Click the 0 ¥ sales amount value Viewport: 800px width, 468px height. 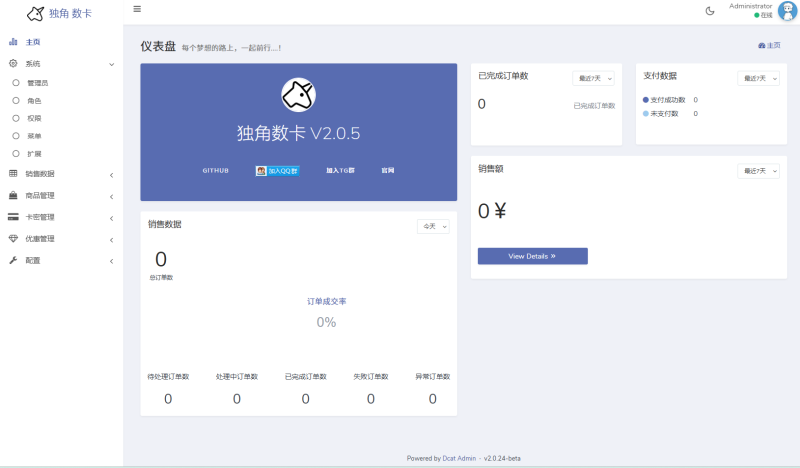492,211
